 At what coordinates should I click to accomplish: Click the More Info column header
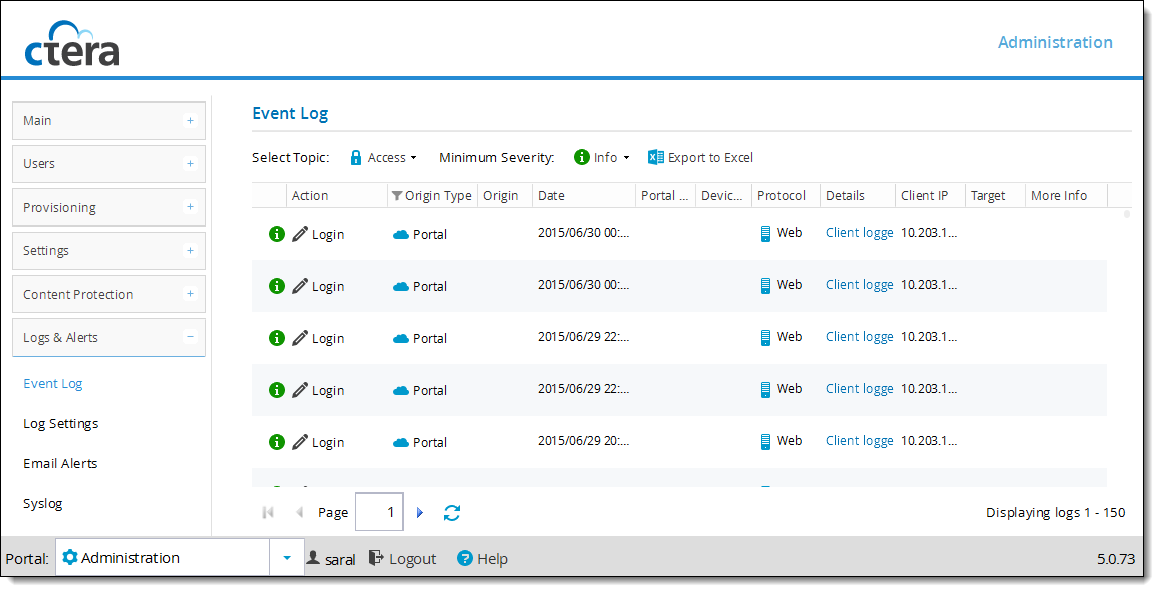pyautogui.click(x=1067, y=196)
